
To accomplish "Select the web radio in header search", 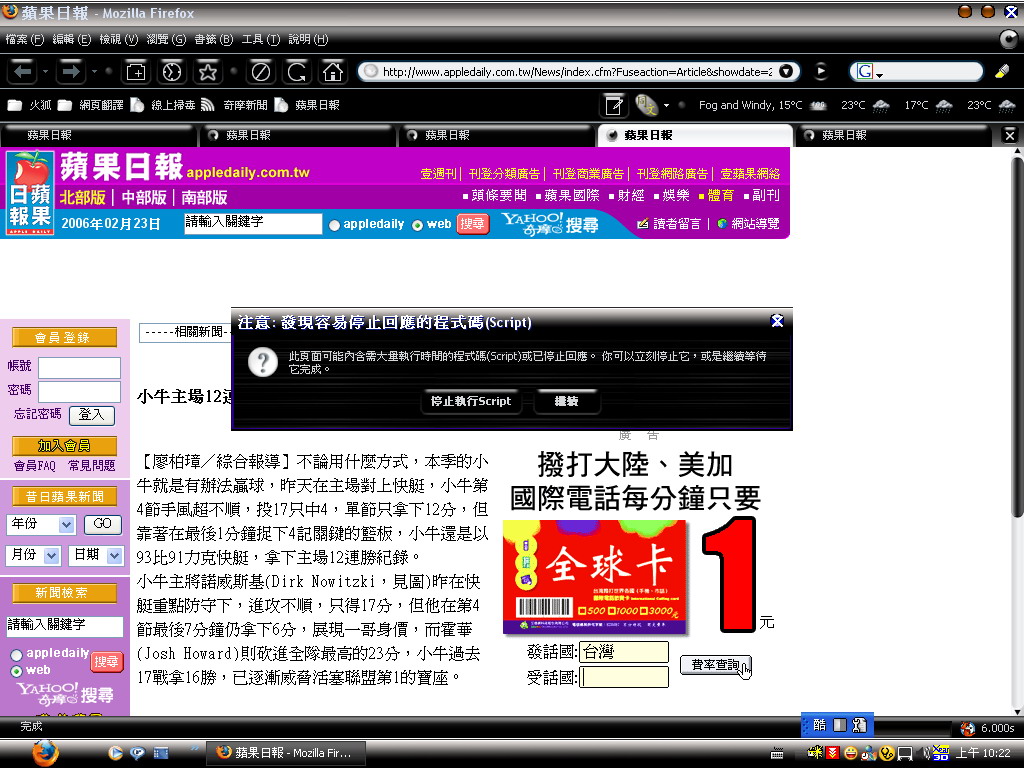I will (x=417, y=225).
